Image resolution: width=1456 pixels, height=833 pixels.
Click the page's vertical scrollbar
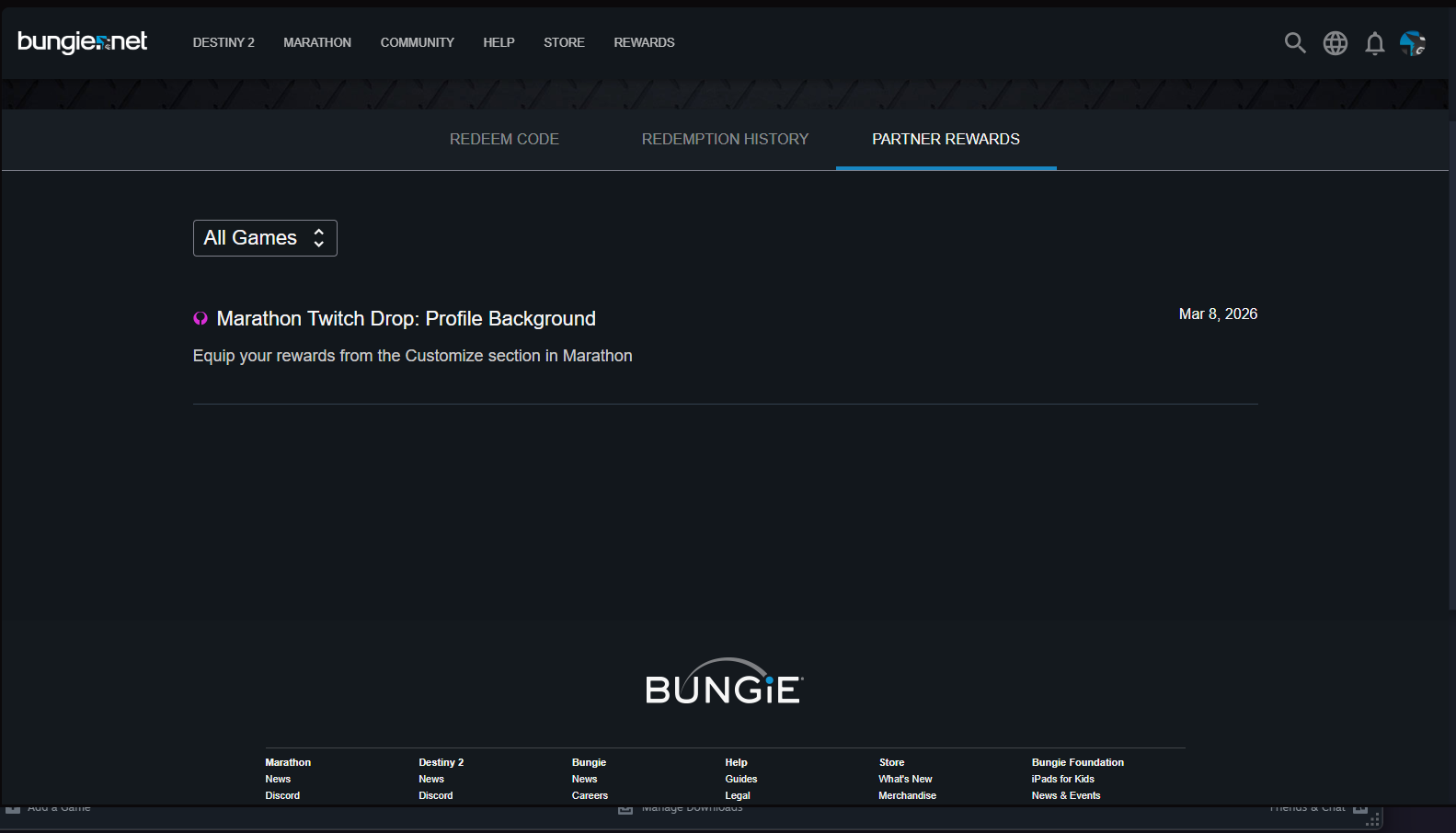click(x=1451, y=368)
